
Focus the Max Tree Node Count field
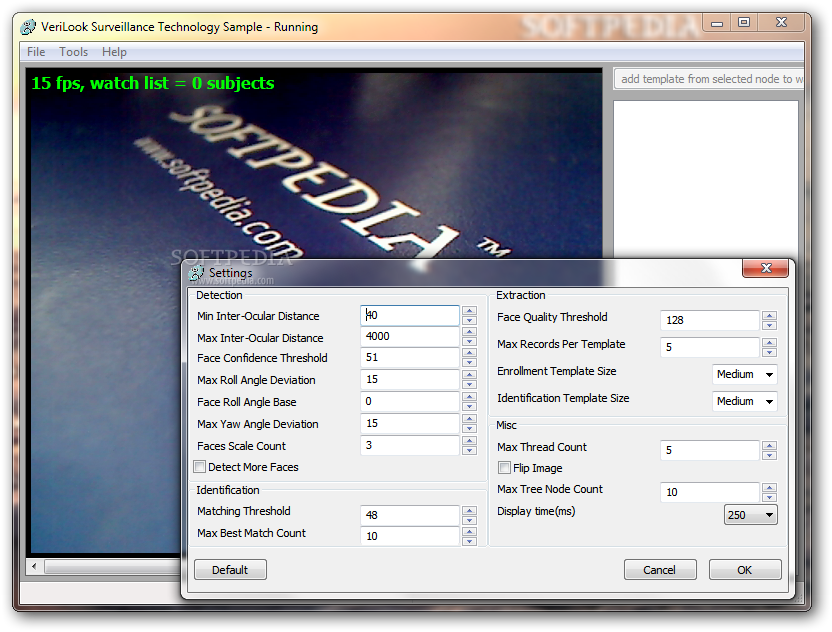(x=710, y=492)
